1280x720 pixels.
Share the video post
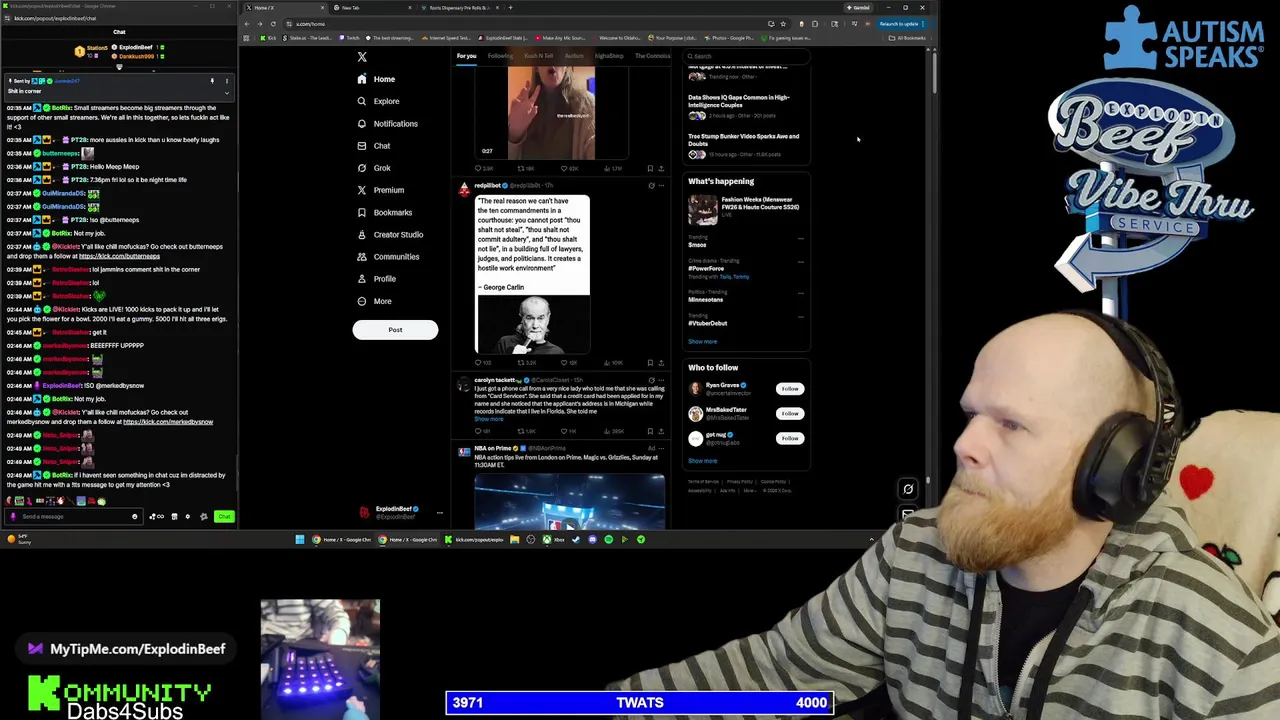click(661, 168)
